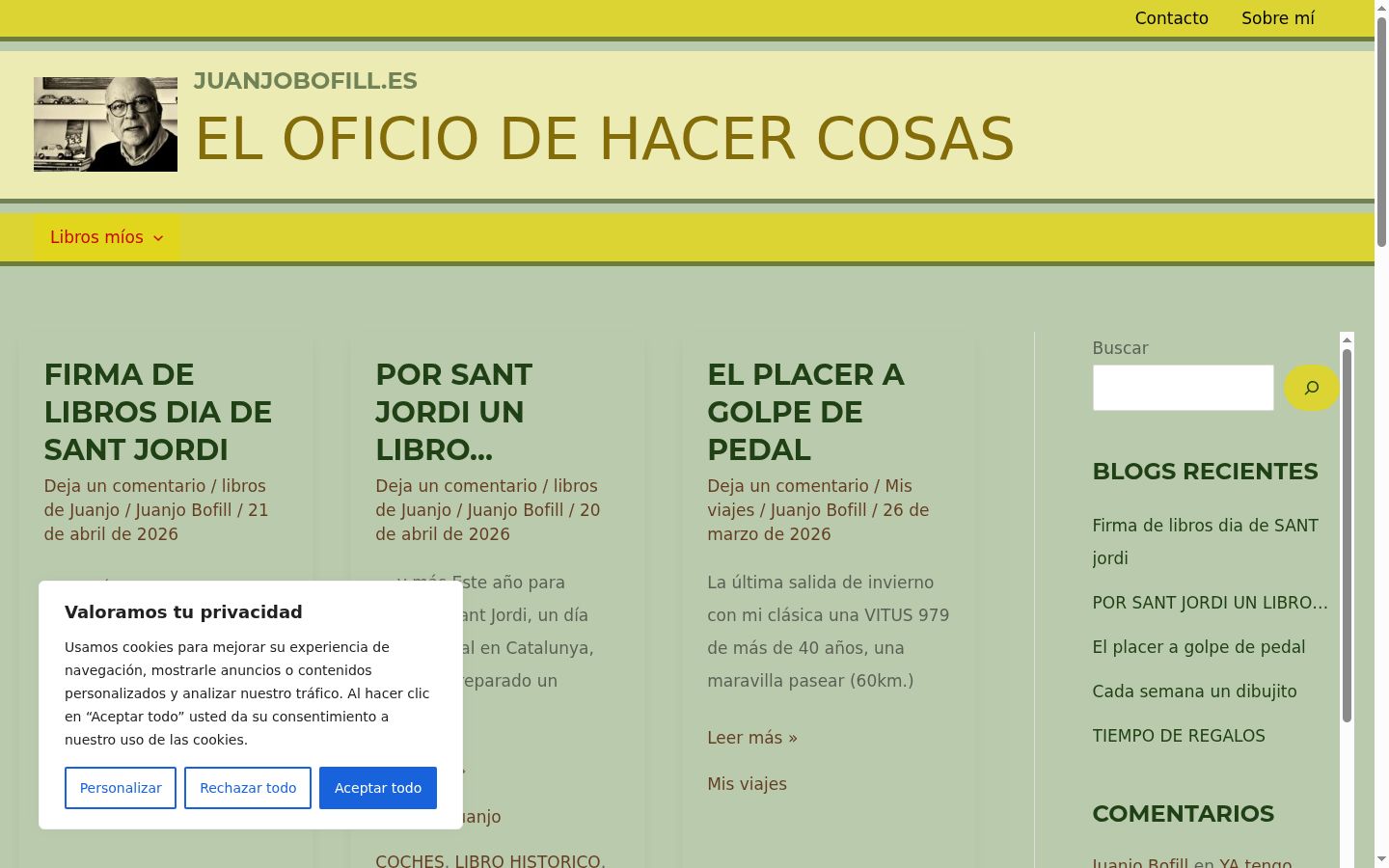Open the EL OFICIO DE HACER COSAS heading
Viewport: 1389px width, 868px height.
coord(604,138)
